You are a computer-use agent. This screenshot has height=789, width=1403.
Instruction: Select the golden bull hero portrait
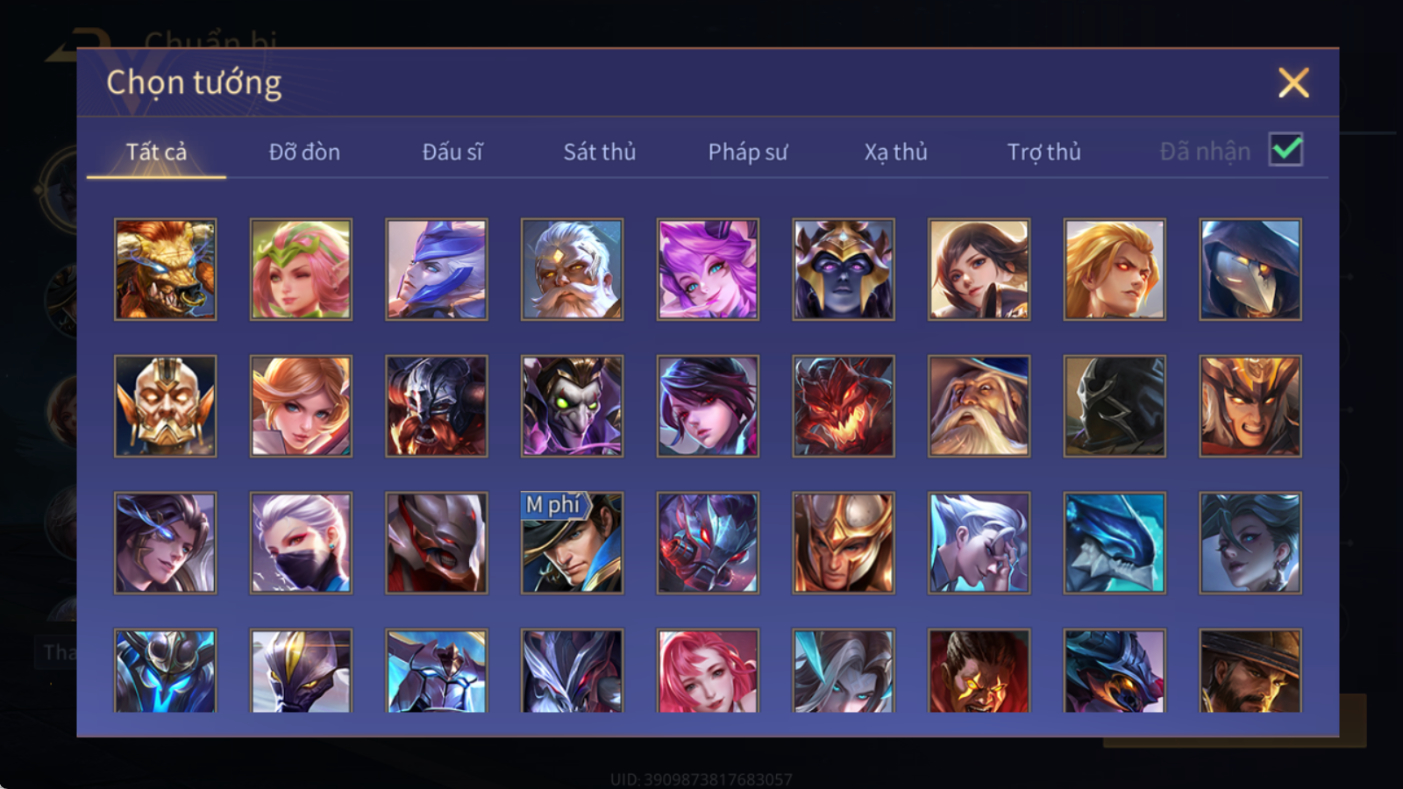tap(165, 270)
